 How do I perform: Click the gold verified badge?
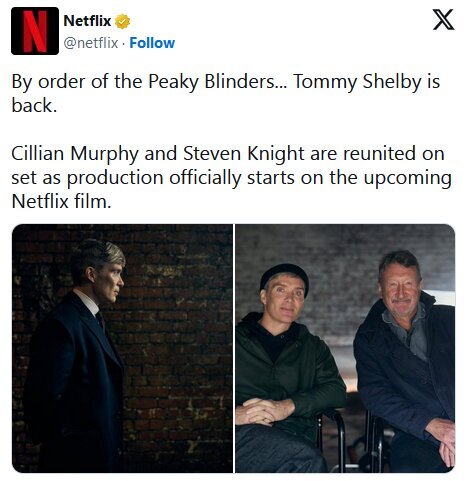122,21
